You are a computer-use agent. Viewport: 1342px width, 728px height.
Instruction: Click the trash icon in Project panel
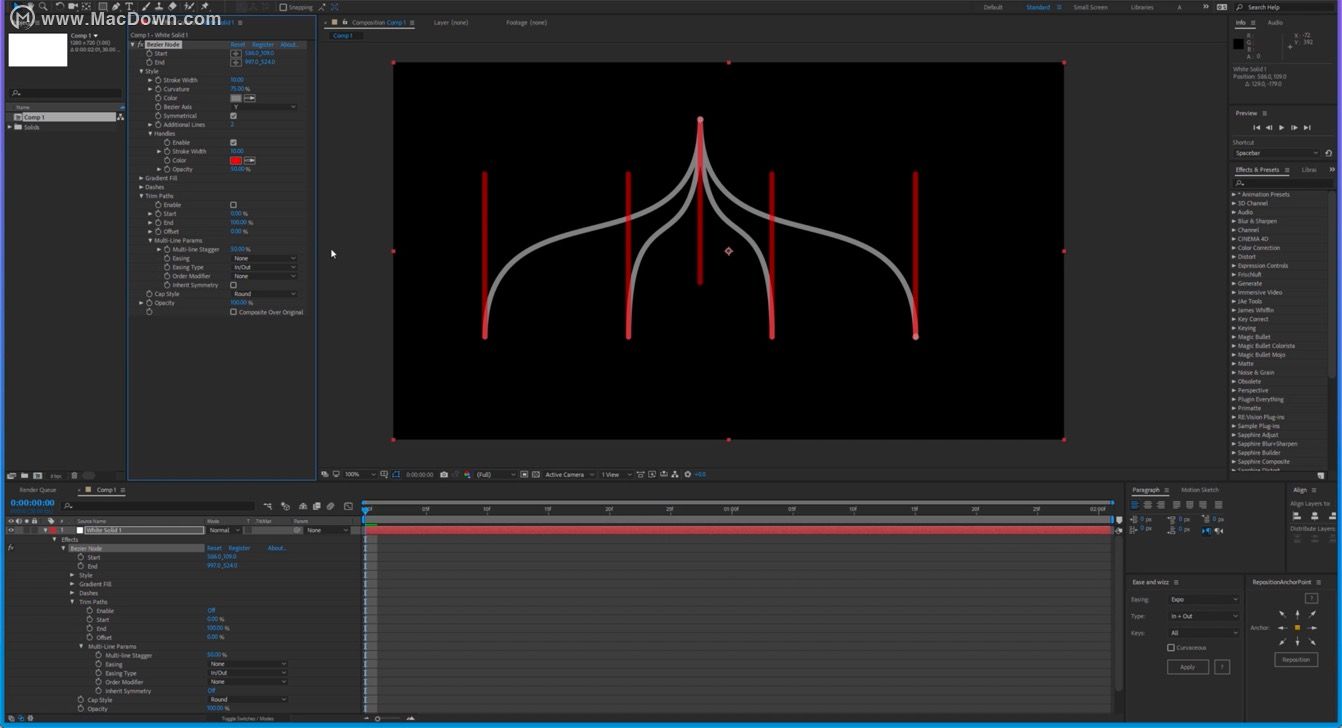[x=74, y=476]
